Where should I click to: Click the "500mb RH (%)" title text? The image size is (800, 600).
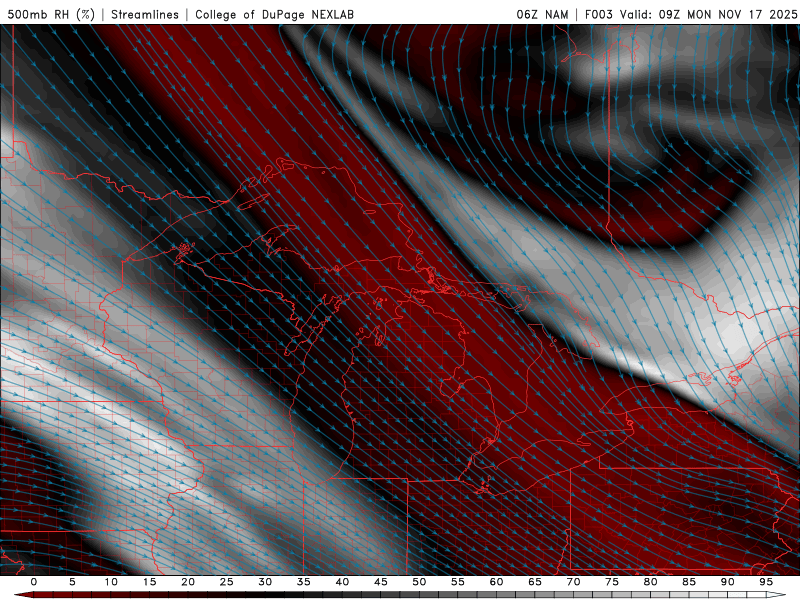click(x=51, y=14)
